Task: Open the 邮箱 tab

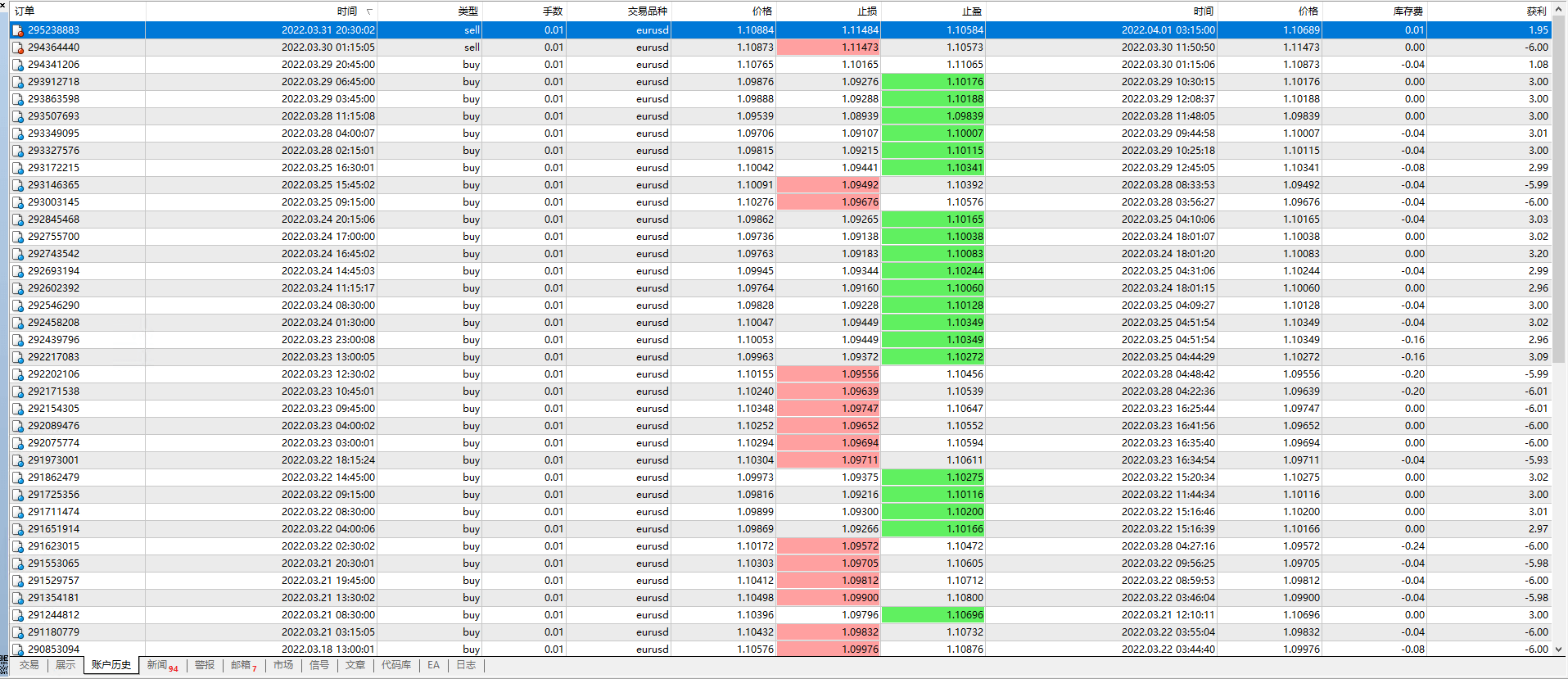Action: pyautogui.click(x=243, y=665)
